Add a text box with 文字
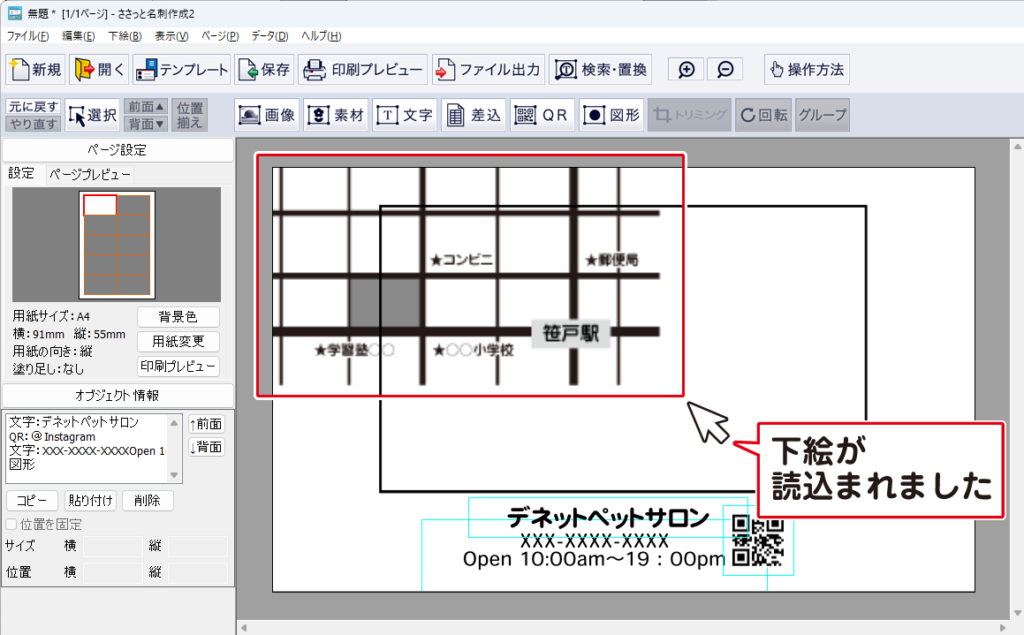This screenshot has height=635, width=1024. click(405, 115)
